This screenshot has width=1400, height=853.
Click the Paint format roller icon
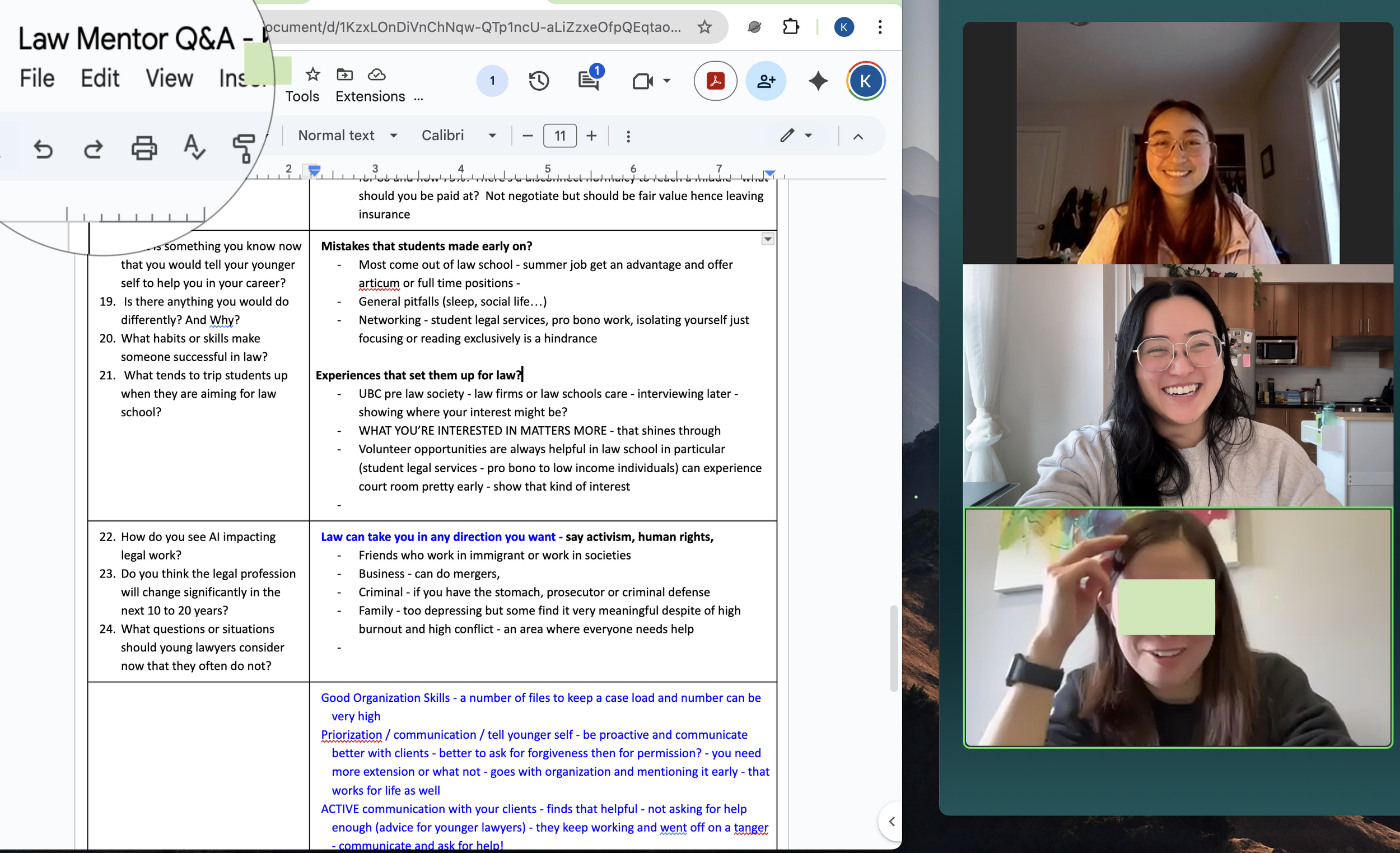[x=244, y=148]
